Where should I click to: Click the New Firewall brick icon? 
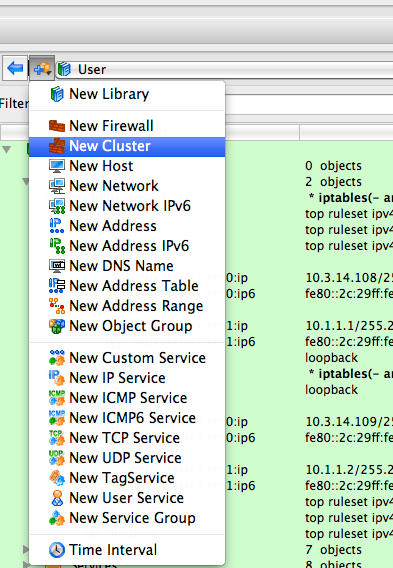(57, 126)
